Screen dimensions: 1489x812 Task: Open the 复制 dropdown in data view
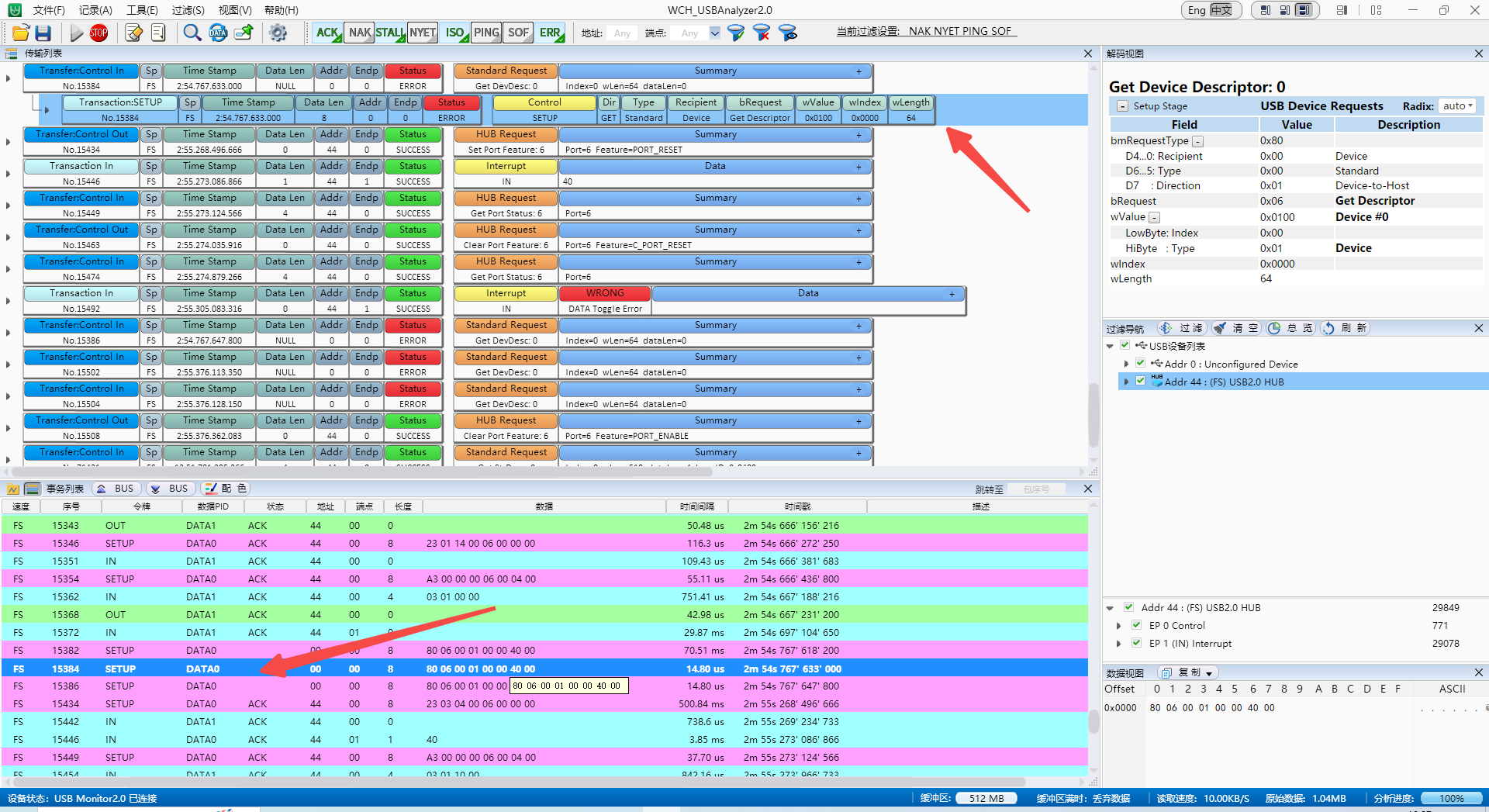click(1188, 672)
